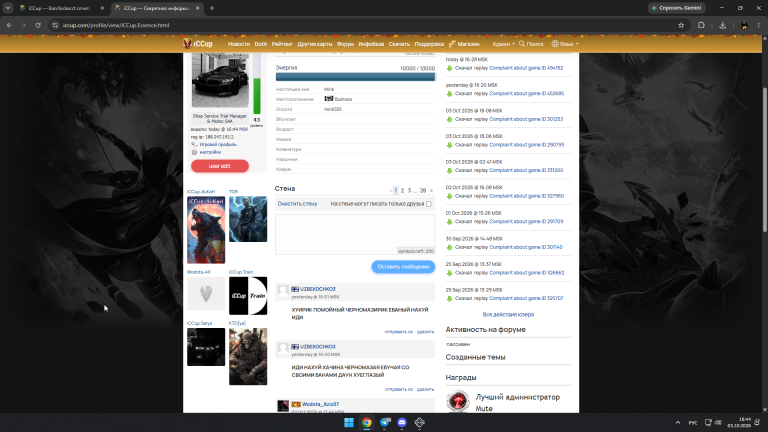Click the Оставить сообщение button
This screenshot has height=432, width=768.
403,267
